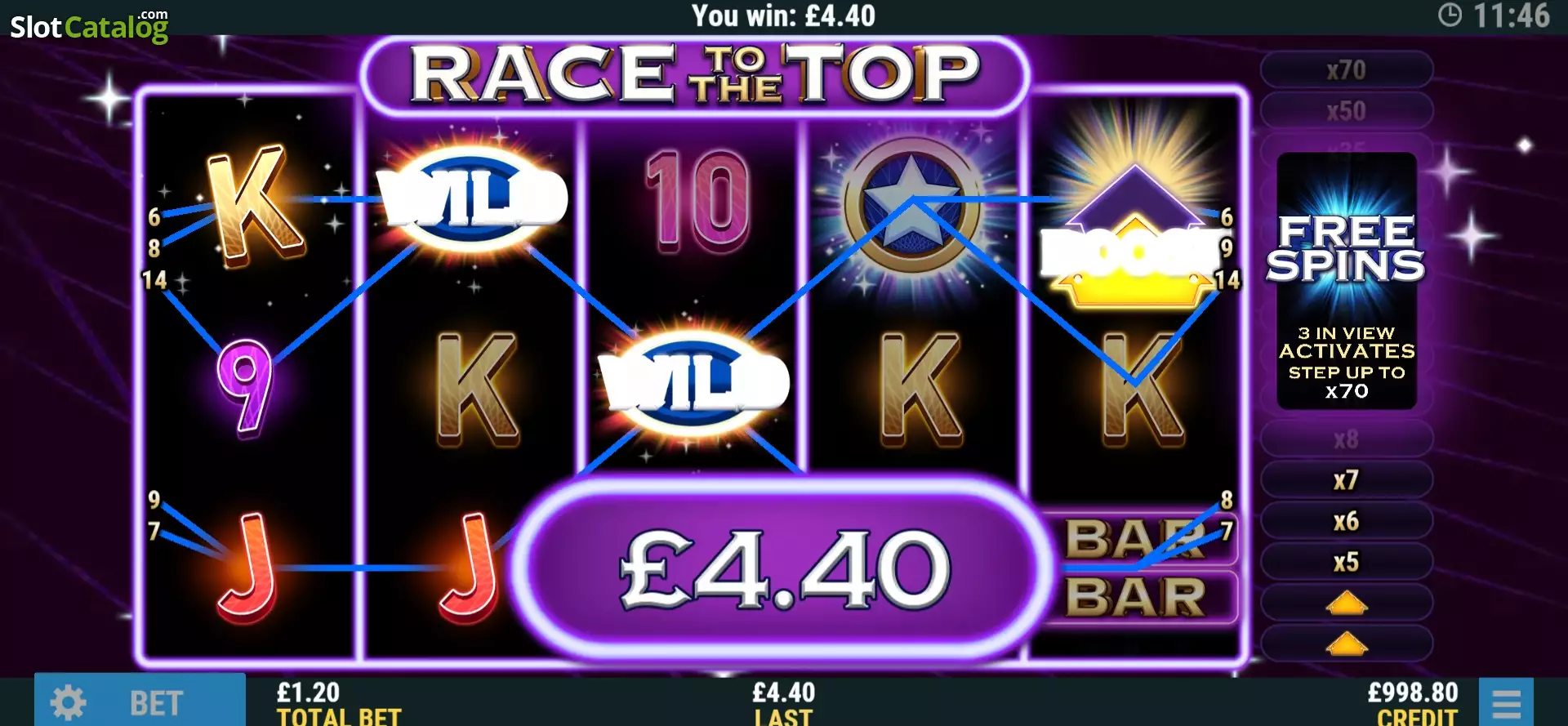
Task: Click the x70 top multiplier step
Action: click(1346, 70)
